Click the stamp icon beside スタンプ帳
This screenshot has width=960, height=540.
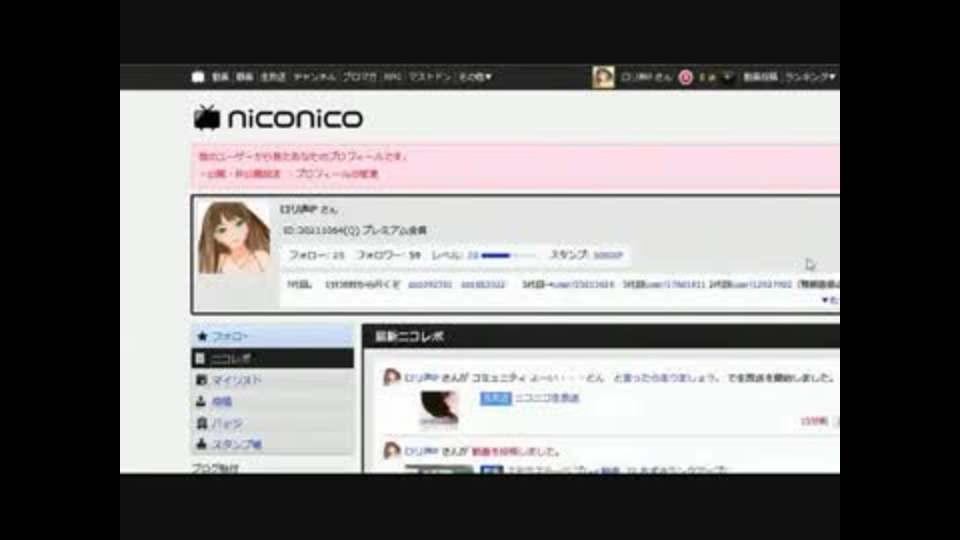(x=201, y=444)
